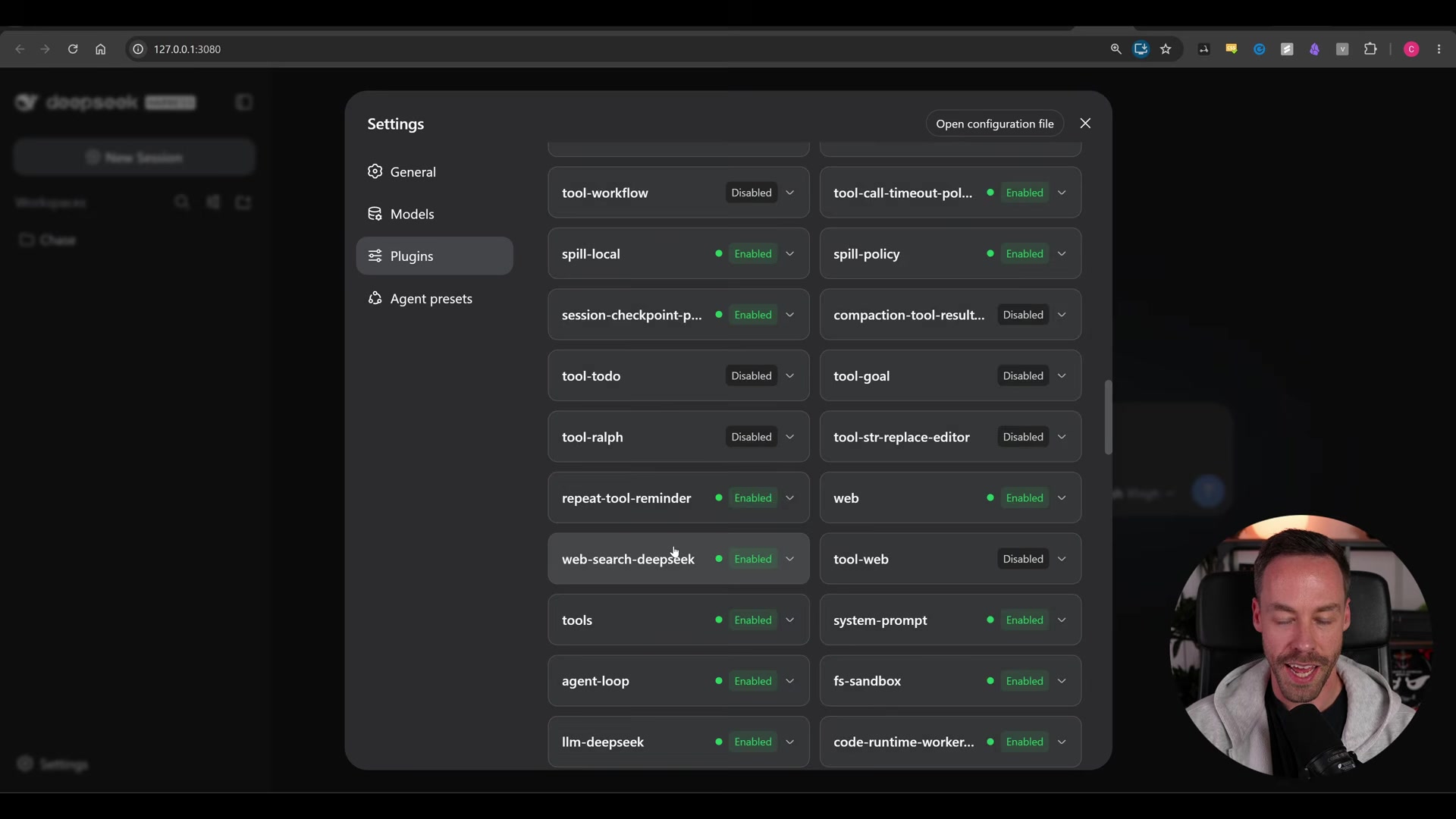
Task: Click the browser back arrow
Action: [20, 49]
